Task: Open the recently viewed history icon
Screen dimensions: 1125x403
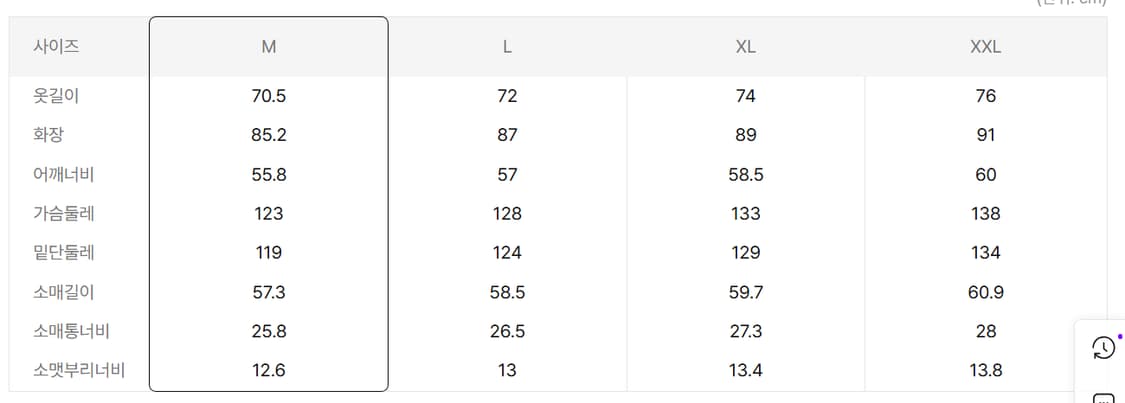Action: point(1103,349)
